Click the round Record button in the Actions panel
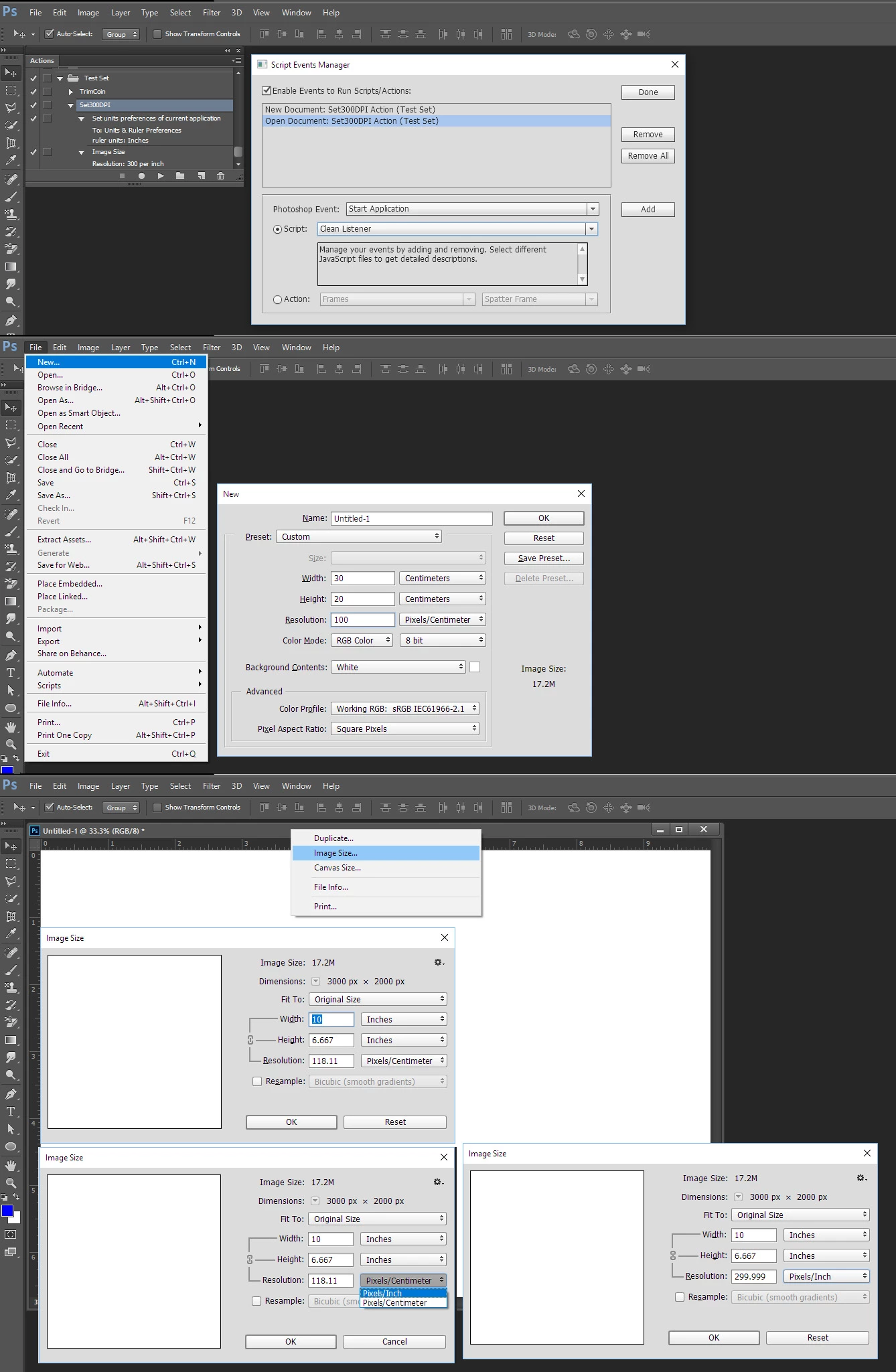 pos(141,176)
